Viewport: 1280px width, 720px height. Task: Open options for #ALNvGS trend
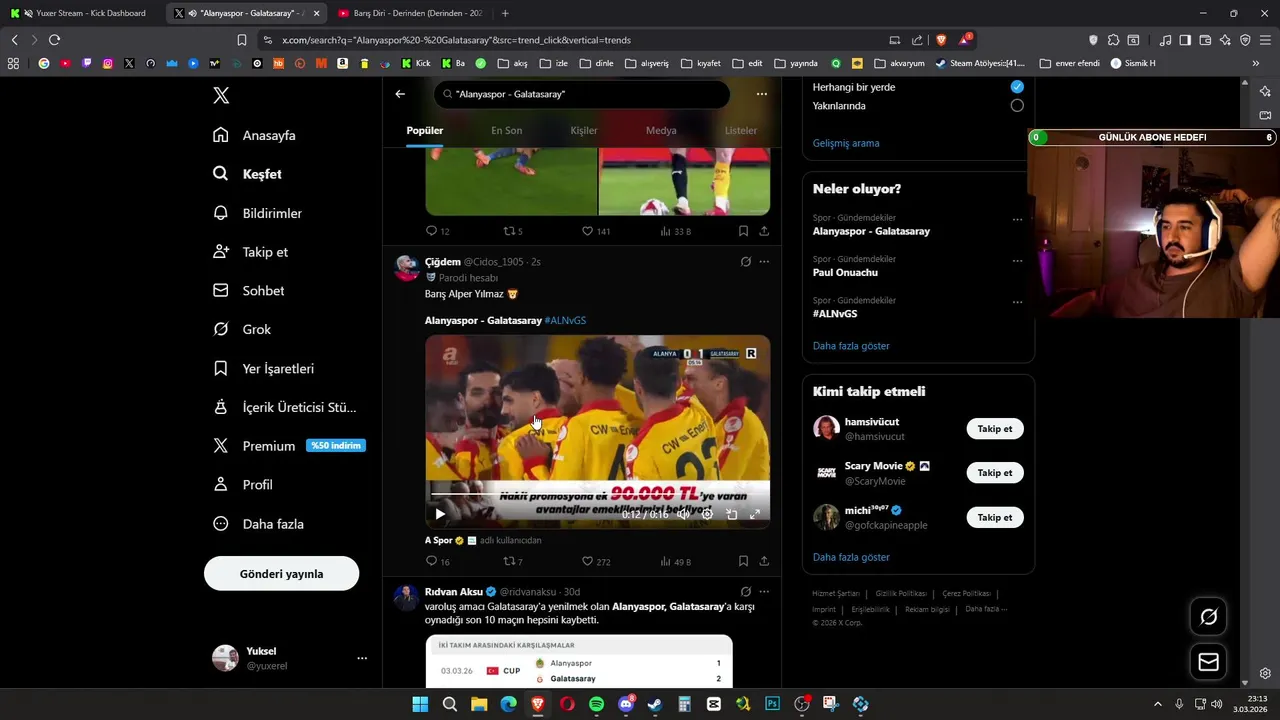click(1017, 302)
